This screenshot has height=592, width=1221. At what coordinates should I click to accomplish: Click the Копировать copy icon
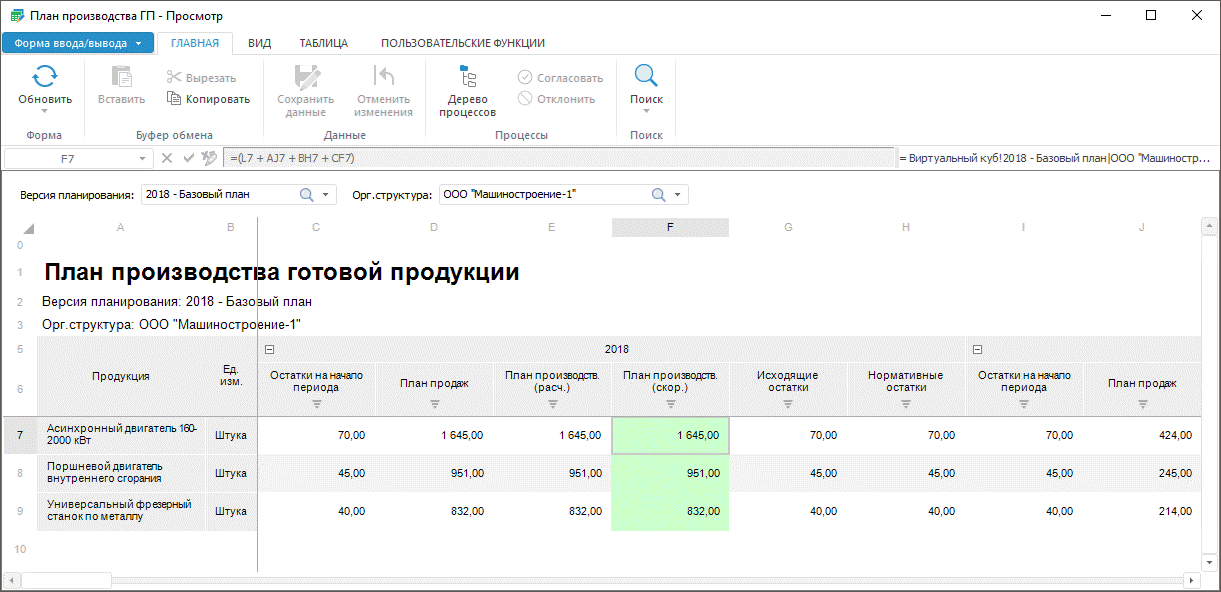pos(174,99)
